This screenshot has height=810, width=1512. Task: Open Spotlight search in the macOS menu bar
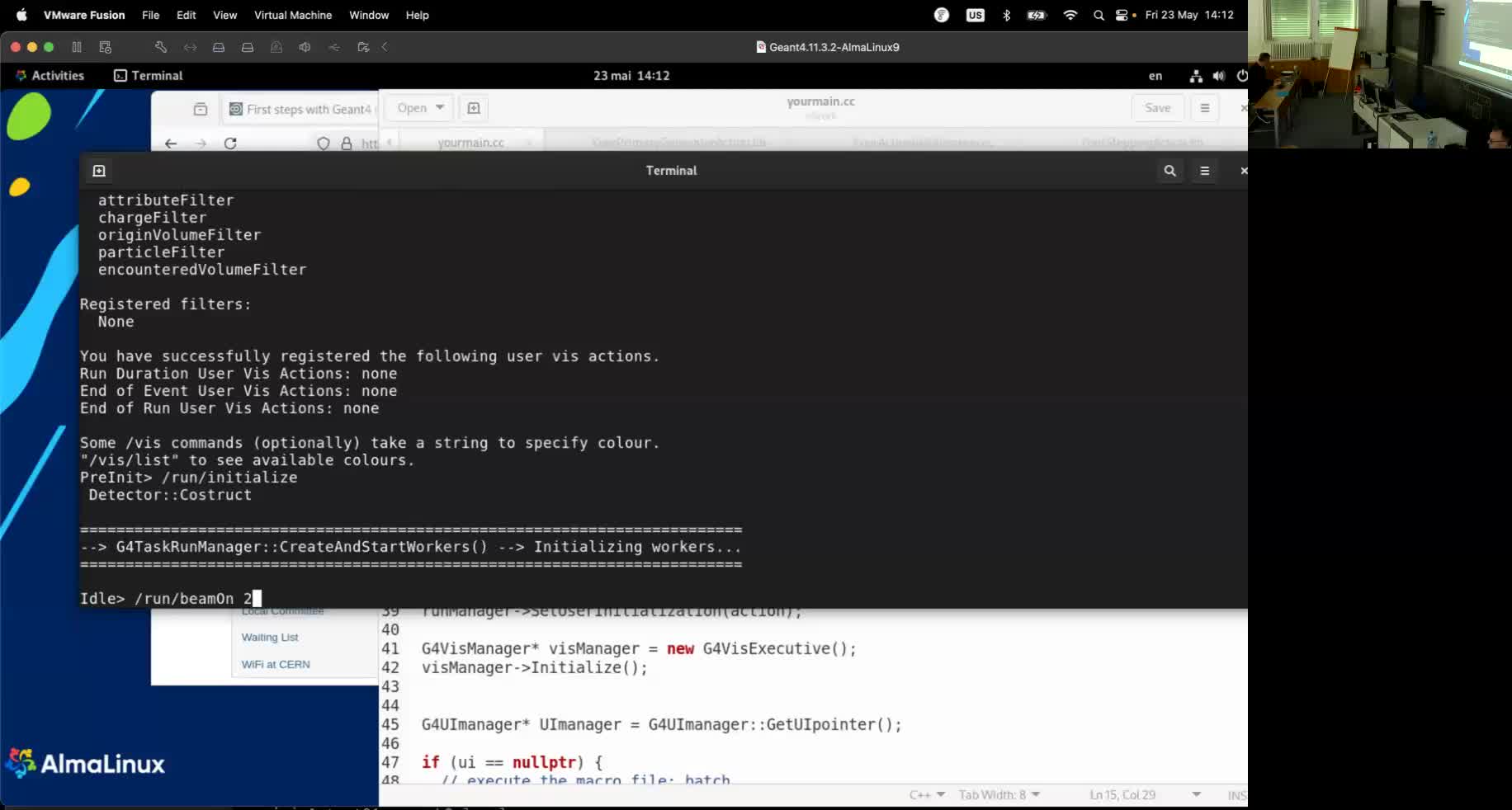click(x=1098, y=15)
